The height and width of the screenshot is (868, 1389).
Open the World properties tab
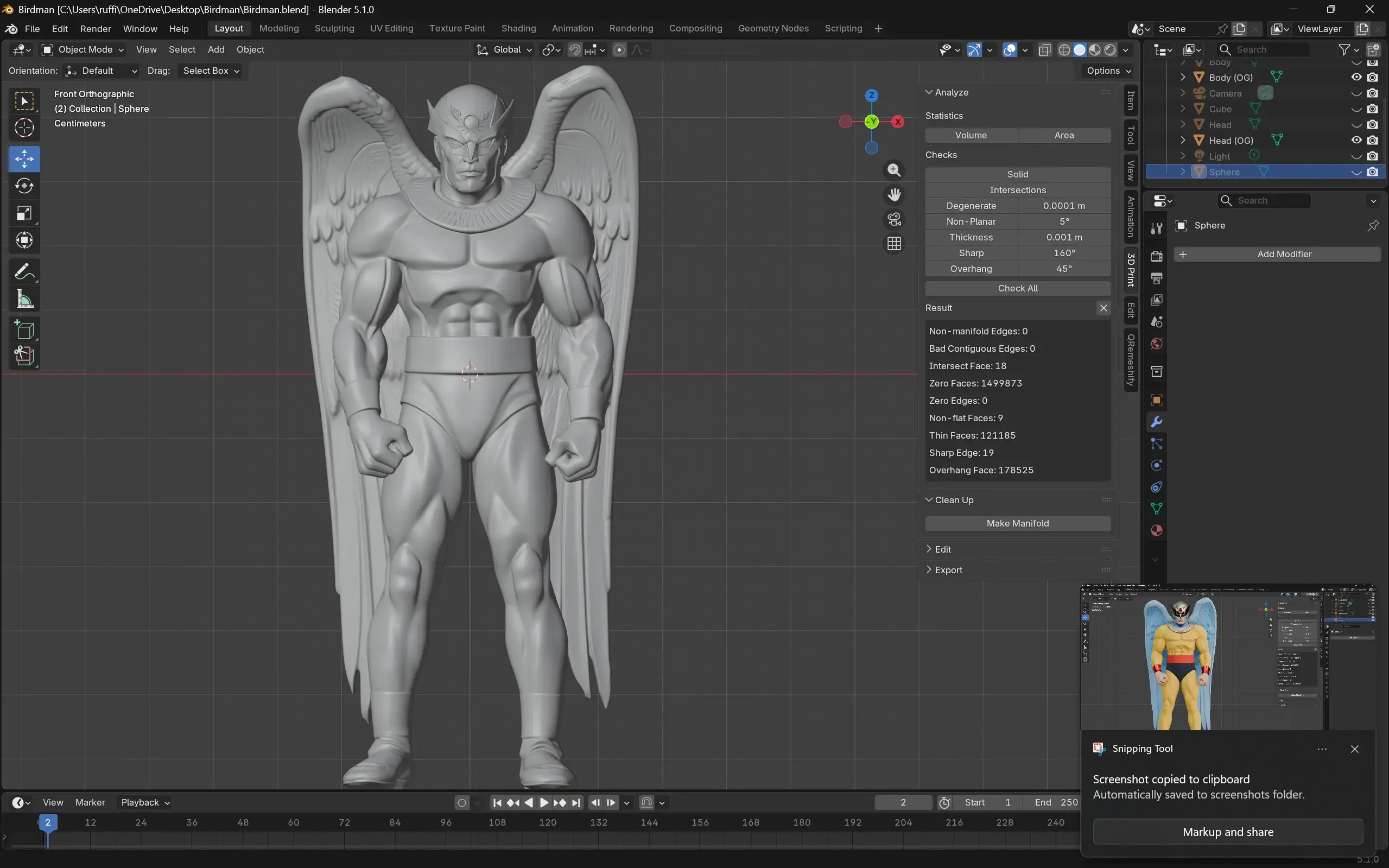[x=1157, y=343]
